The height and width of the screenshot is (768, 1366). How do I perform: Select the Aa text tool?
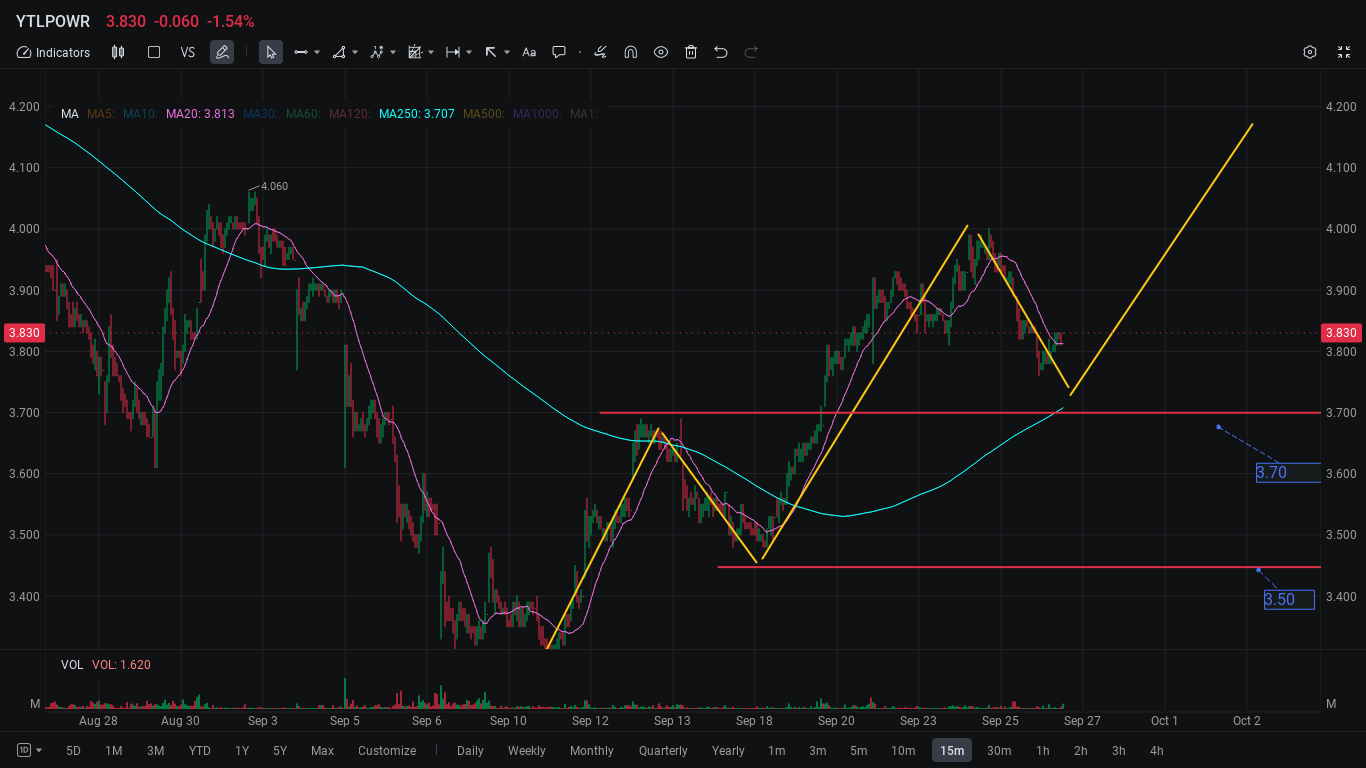point(529,52)
